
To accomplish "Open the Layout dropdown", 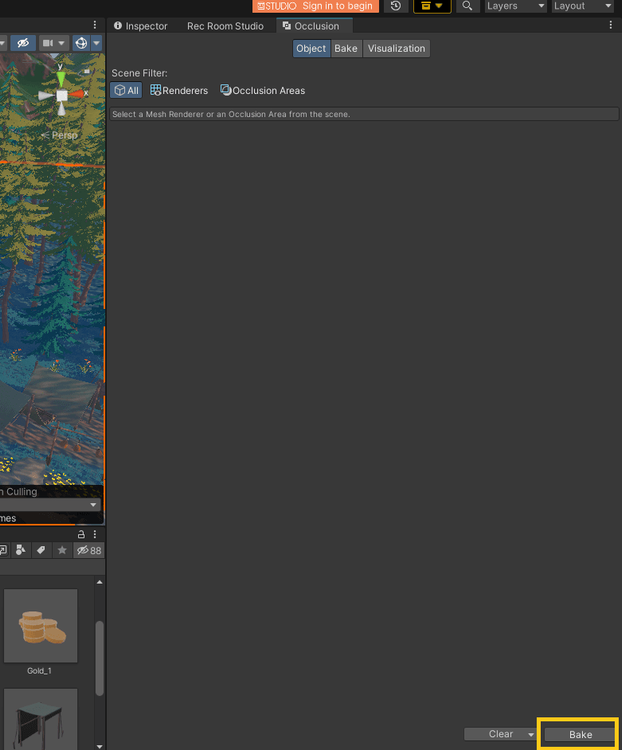I will coord(582,6).
